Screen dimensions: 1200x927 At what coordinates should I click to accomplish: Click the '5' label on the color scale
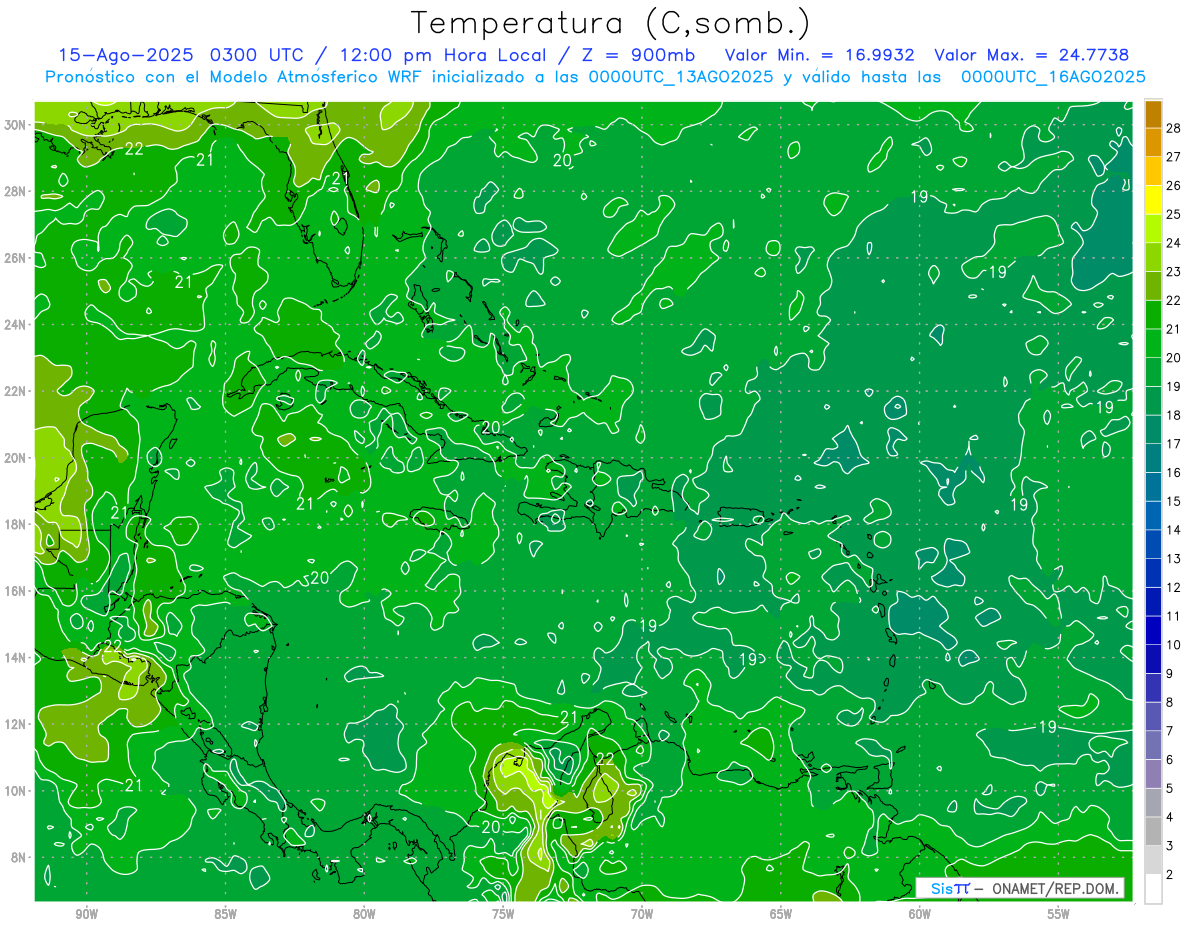(x=1170, y=789)
